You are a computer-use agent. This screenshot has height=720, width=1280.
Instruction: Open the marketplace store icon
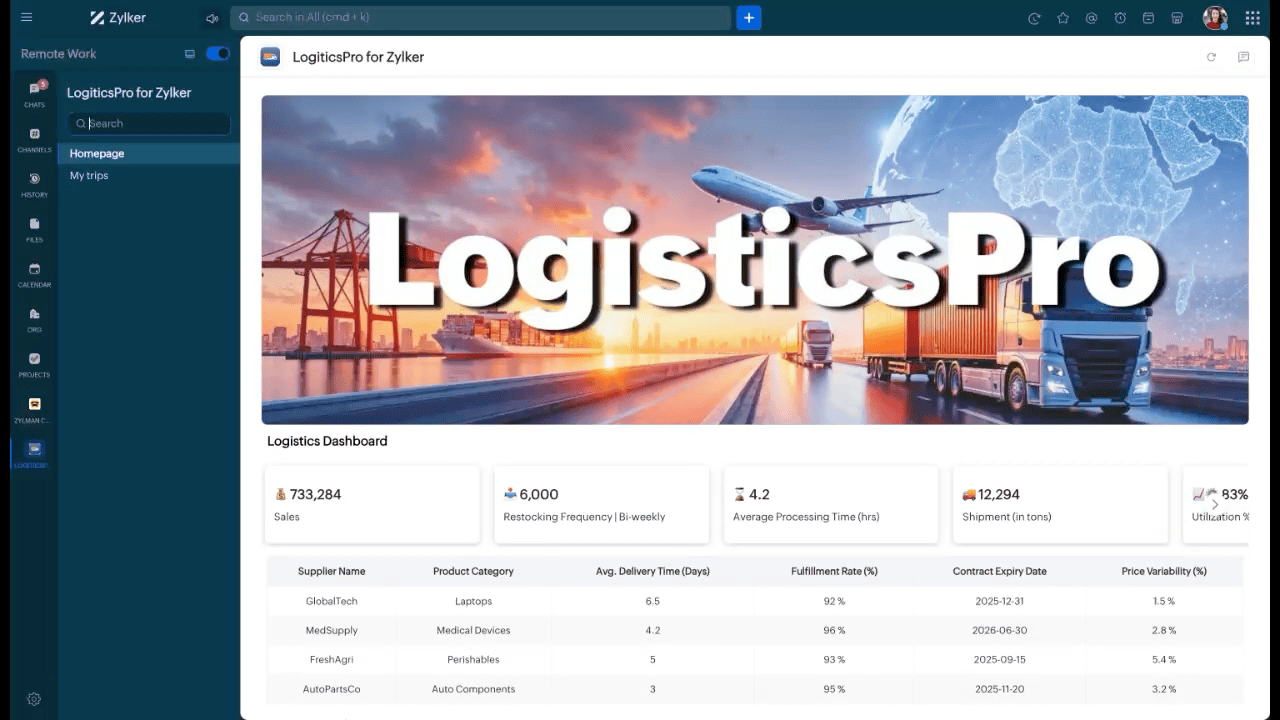click(x=1177, y=18)
